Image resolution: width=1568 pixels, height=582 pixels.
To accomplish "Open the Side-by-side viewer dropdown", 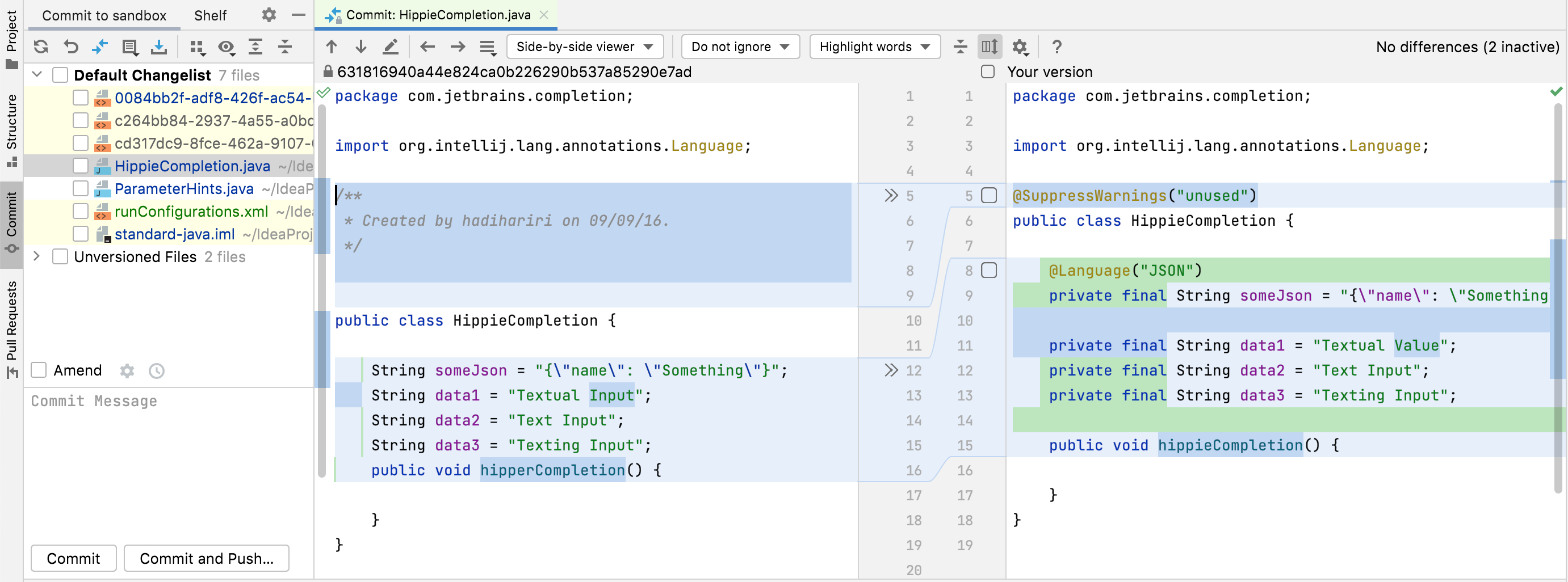I will pyautogui.click(x=584, y=46).
